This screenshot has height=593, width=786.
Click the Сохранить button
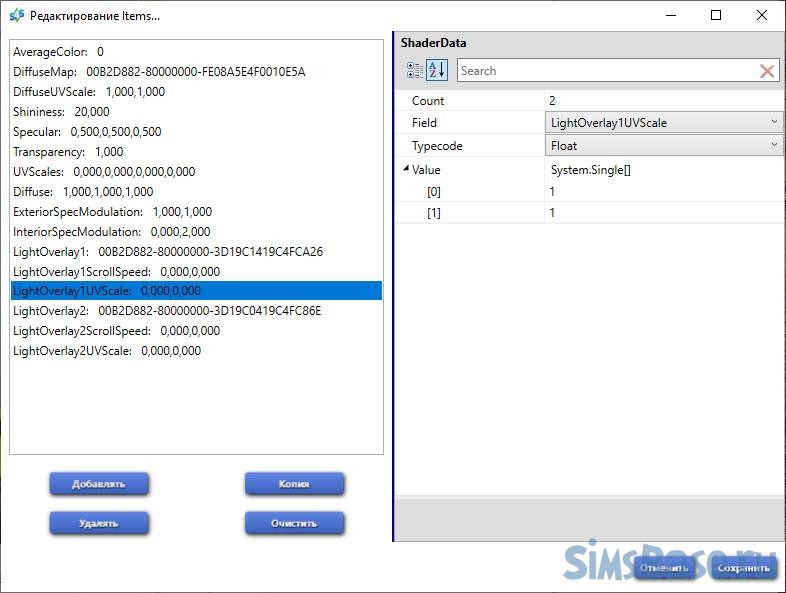(744, 568)
